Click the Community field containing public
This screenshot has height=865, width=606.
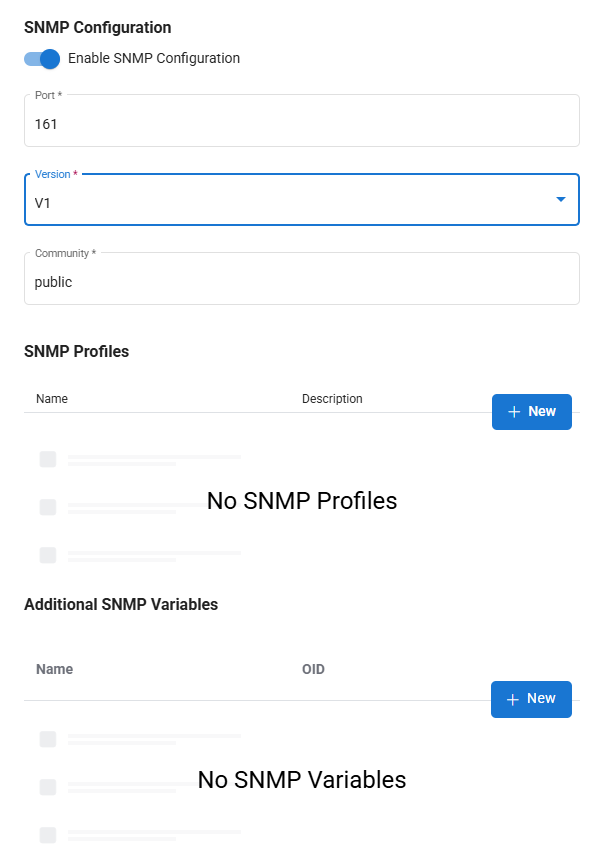point(301,282)
